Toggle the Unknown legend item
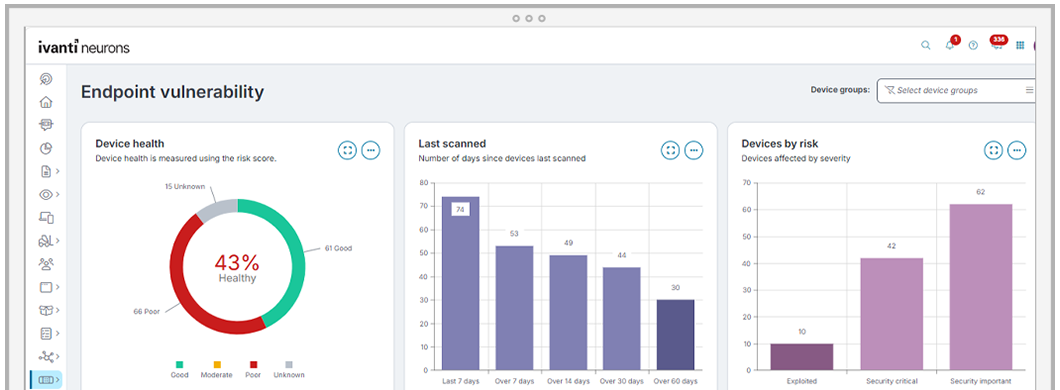The height and width of the screenshot is (390, 1060). click(289, 369)
